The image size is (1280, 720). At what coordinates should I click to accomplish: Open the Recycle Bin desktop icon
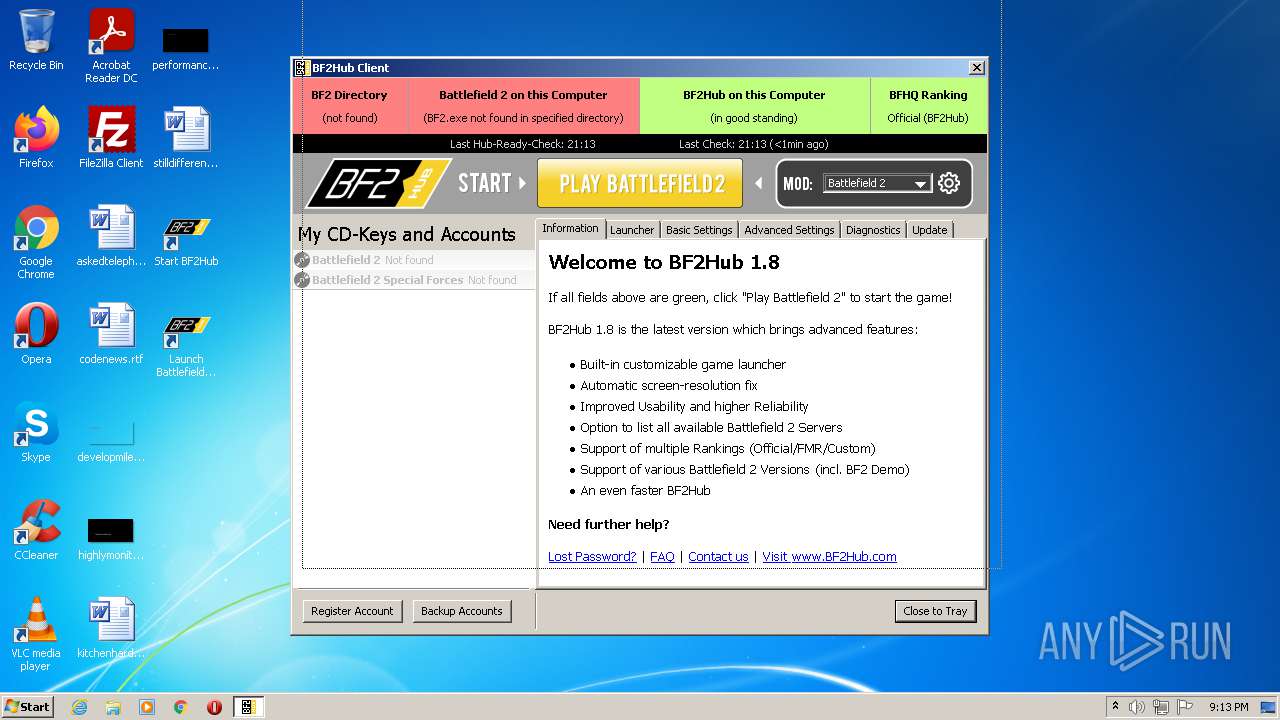36,41
